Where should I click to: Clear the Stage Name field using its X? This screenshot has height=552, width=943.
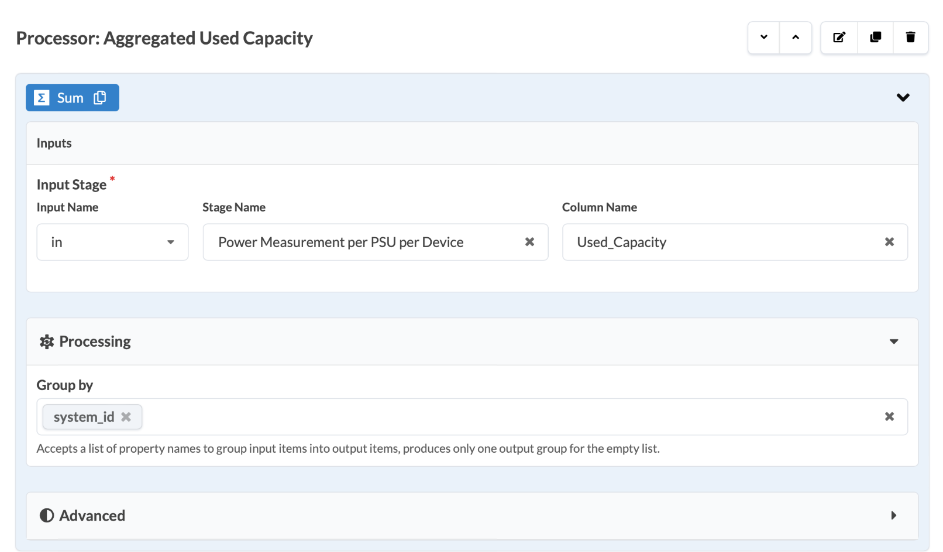(x=529, y=242)
